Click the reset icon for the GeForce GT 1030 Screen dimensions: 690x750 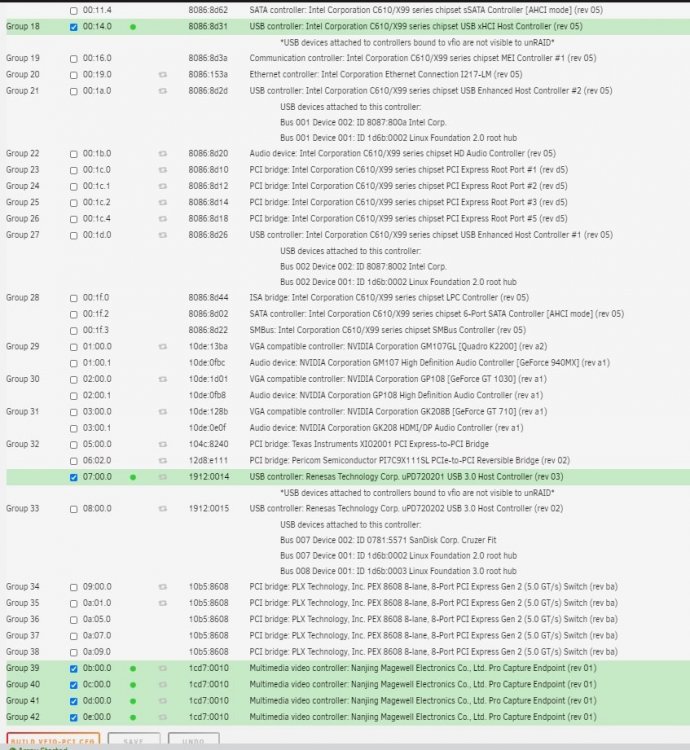pos(163,379)
